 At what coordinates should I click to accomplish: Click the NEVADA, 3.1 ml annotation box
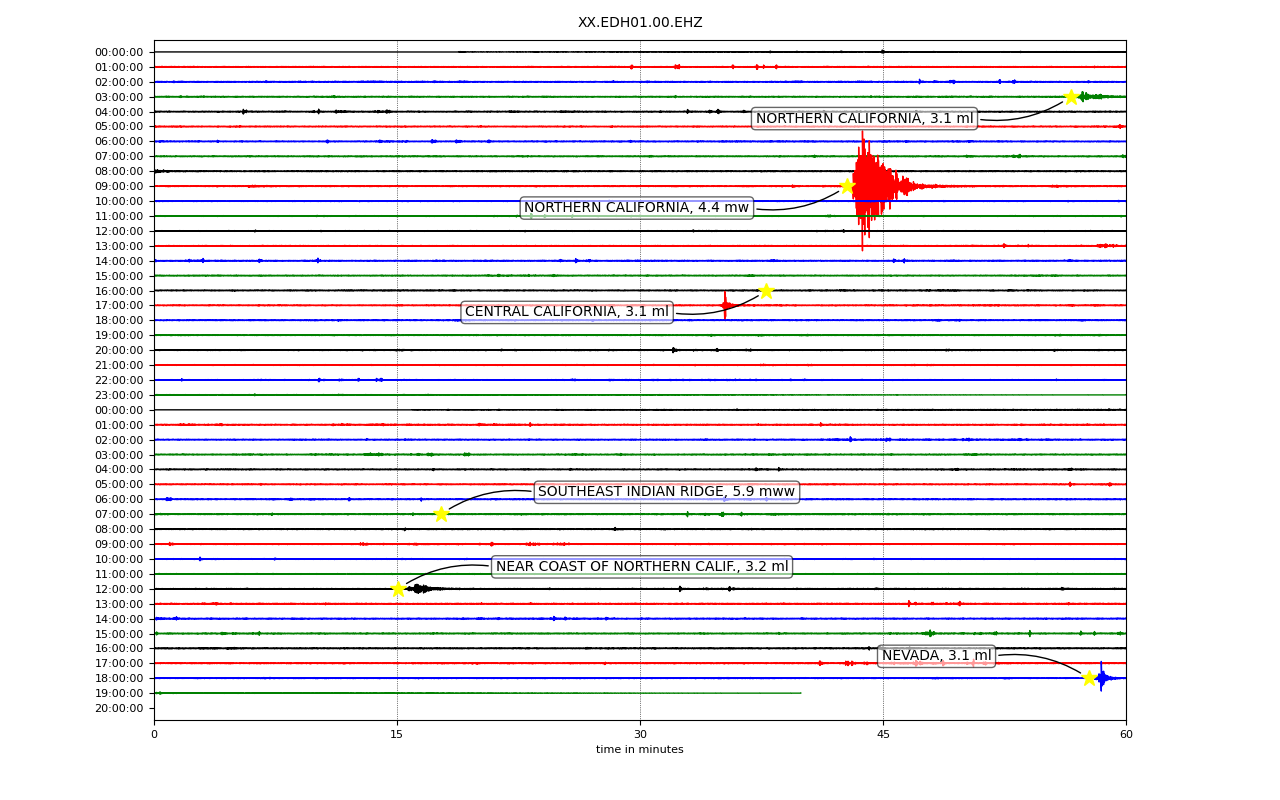pyautogui.click(x=936, y=656)
